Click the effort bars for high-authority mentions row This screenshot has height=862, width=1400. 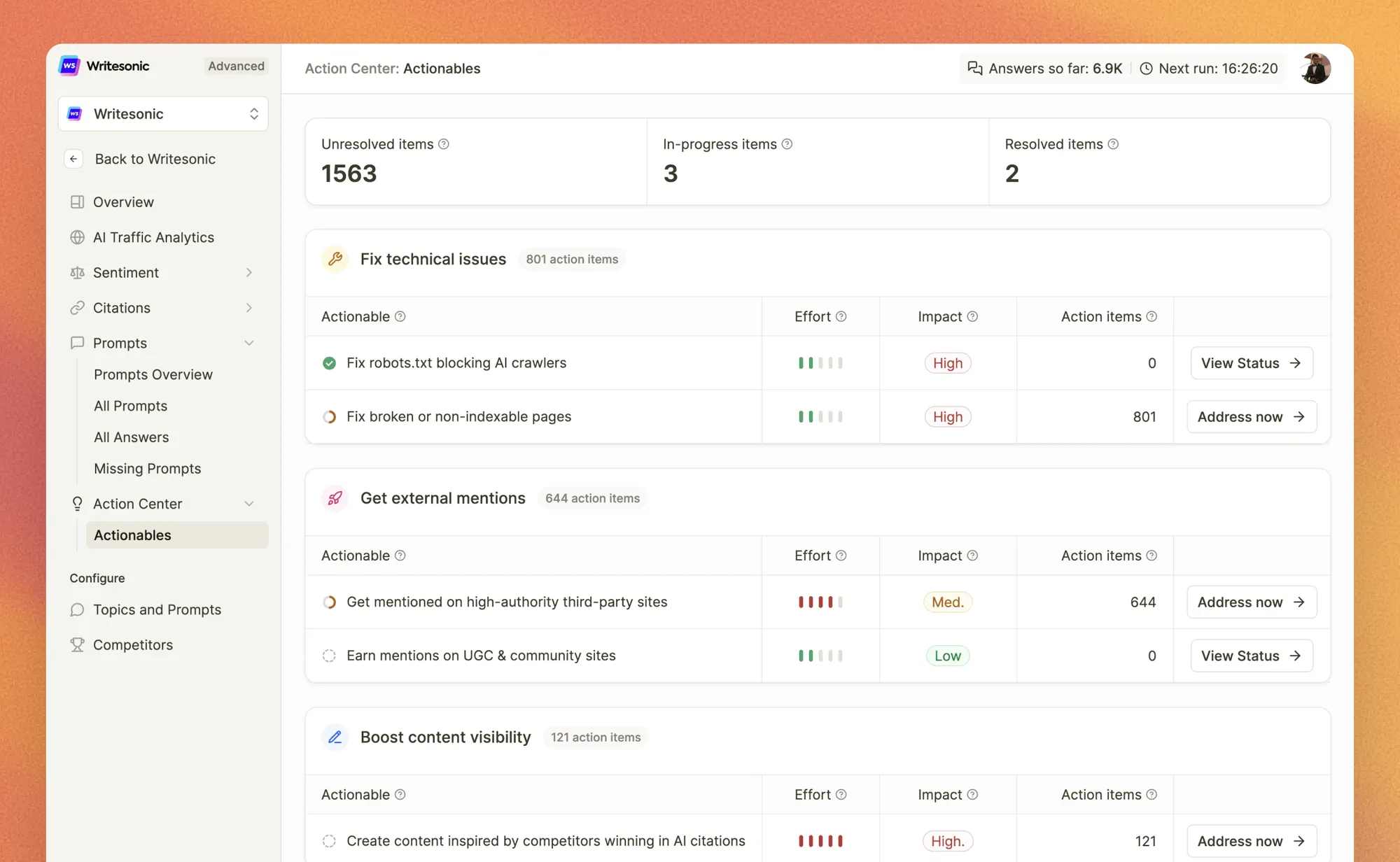(x=820, y=602)
